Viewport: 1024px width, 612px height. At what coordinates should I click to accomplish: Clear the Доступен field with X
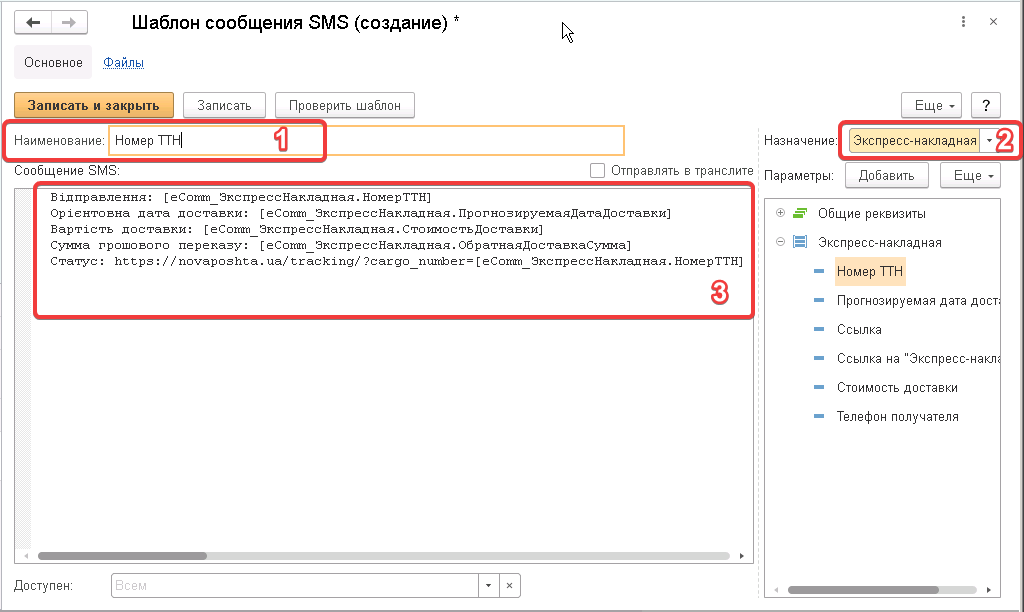[x=509, y=585]
